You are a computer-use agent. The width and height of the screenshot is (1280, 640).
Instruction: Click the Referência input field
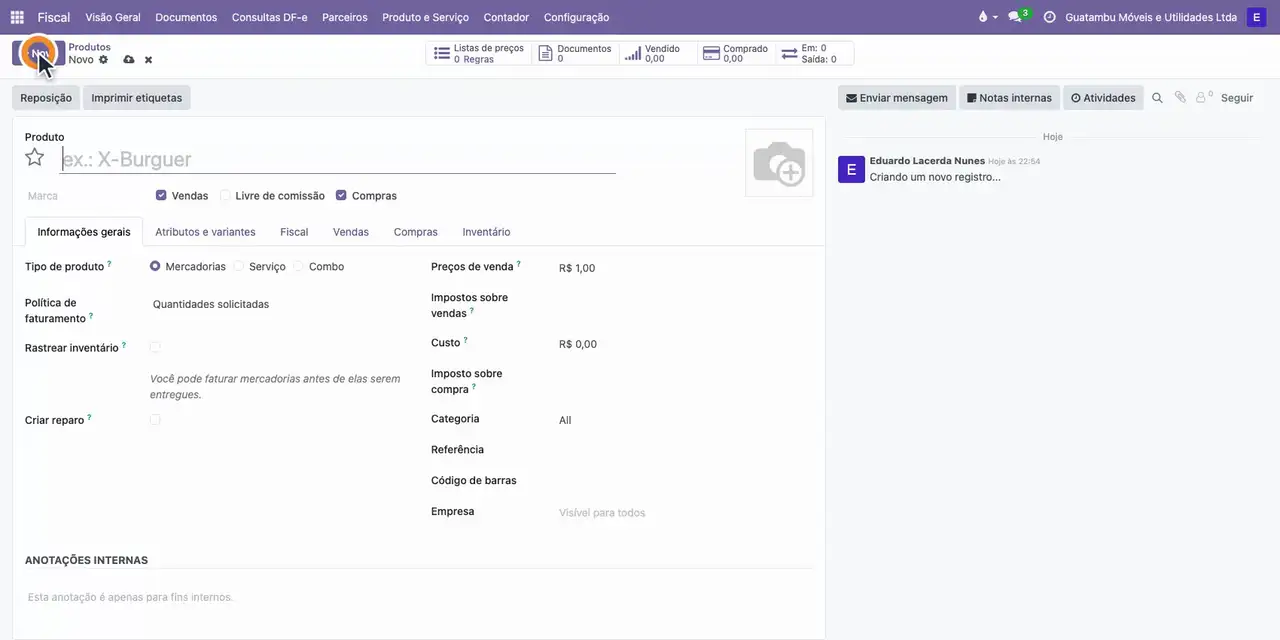tap(685, 450)
